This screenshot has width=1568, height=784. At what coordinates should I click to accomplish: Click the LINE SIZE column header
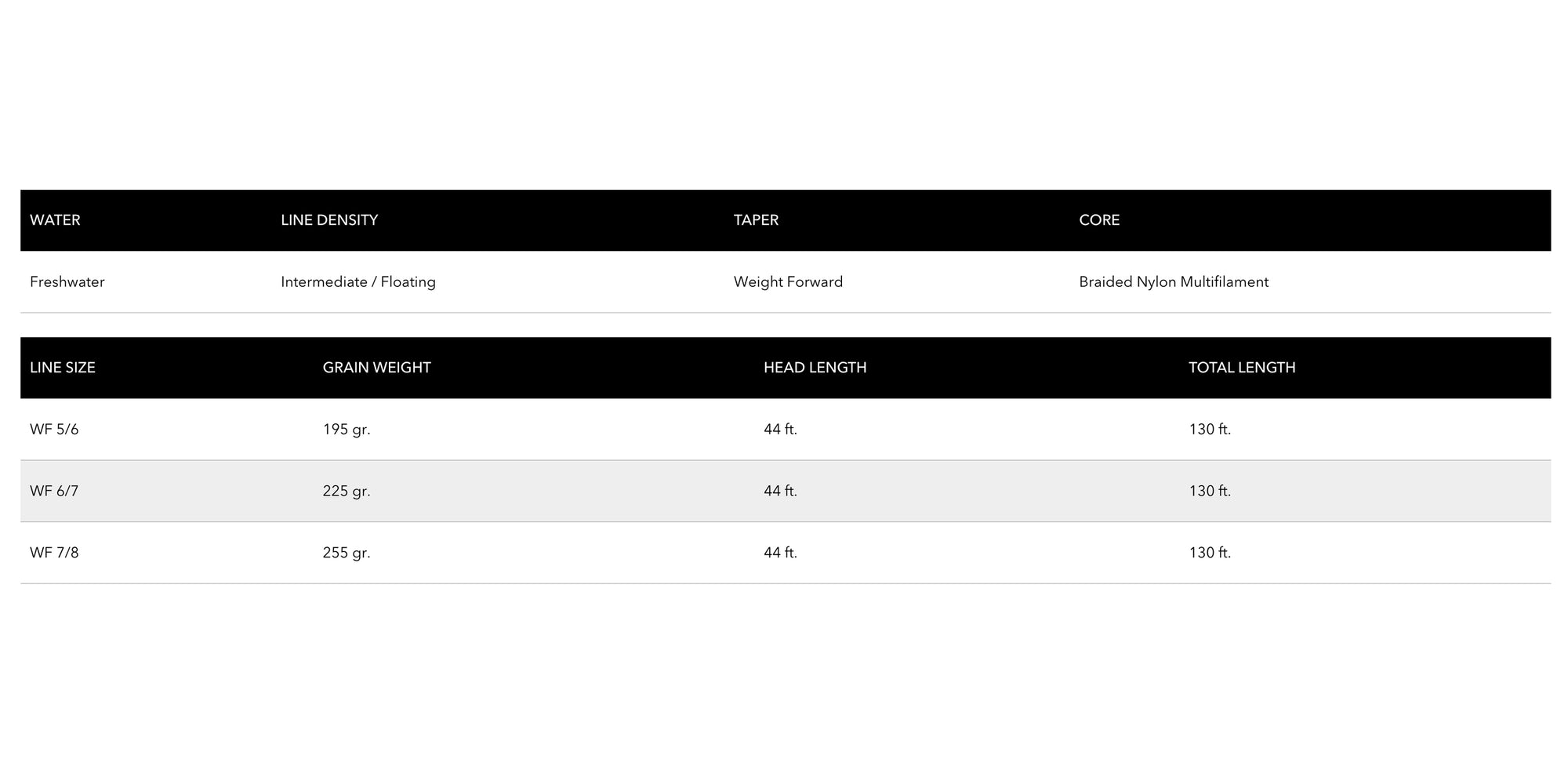(63, 368)
